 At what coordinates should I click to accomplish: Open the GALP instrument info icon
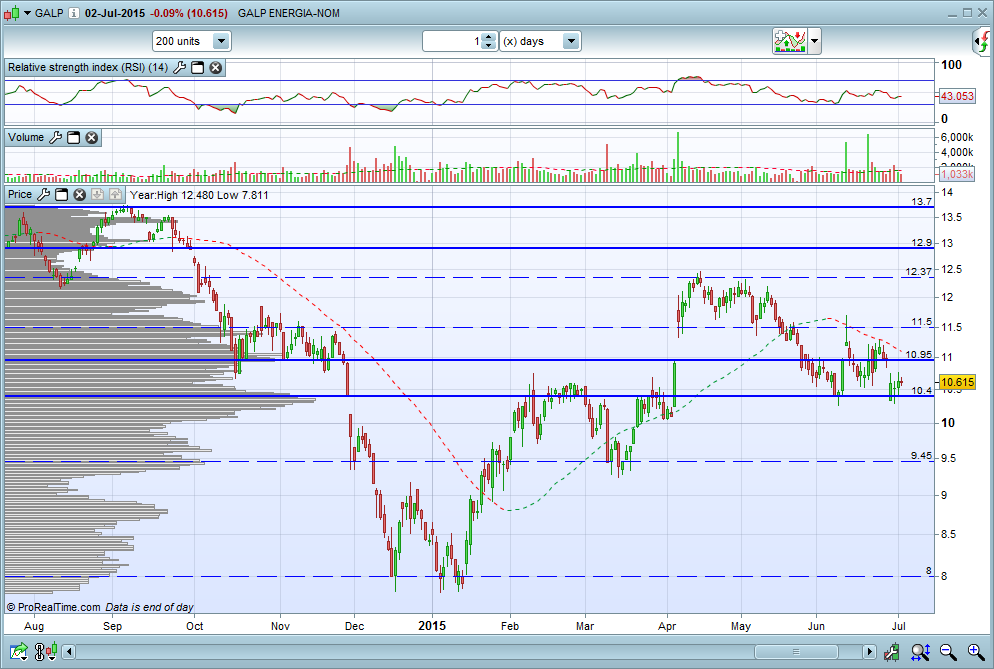coord(74,13)
